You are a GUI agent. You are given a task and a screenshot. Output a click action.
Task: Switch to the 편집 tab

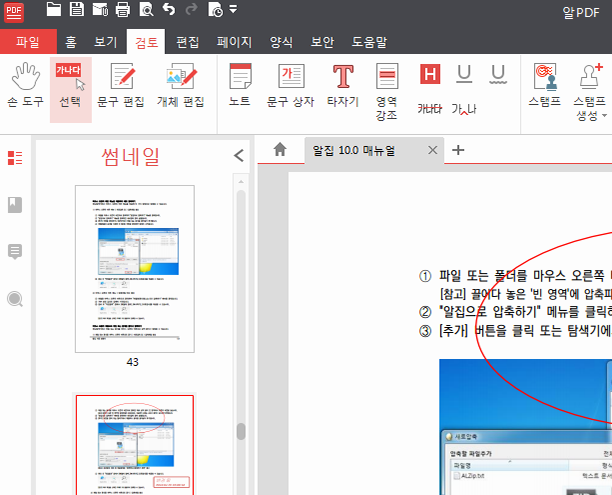click(x=187, y=41)
